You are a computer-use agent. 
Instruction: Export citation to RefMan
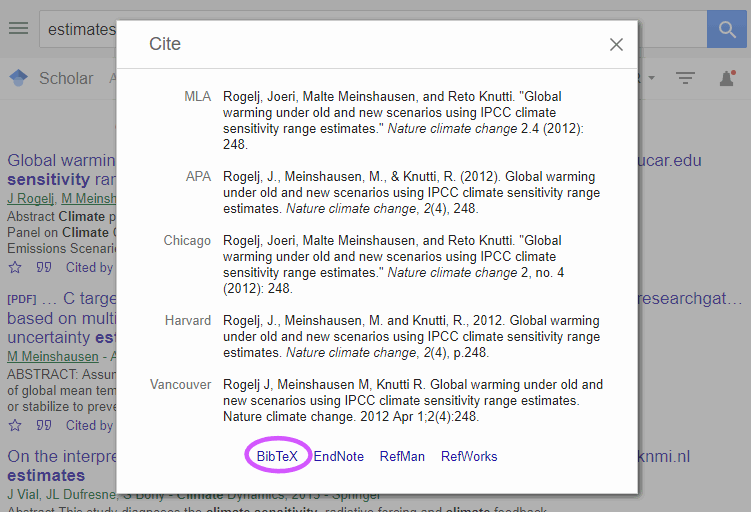(402, 456)
